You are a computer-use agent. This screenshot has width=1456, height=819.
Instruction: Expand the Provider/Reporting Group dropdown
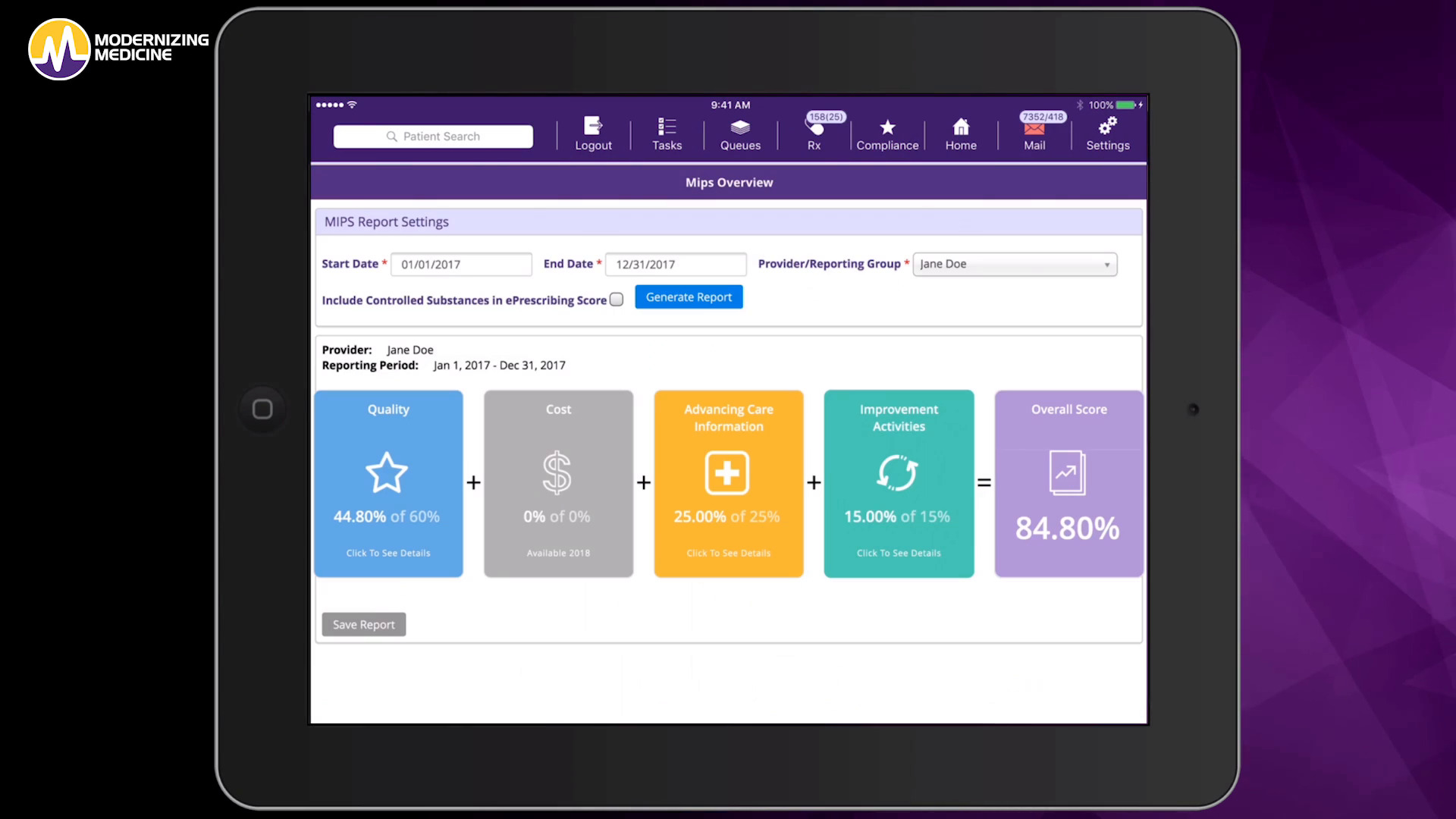(1015, 264)
